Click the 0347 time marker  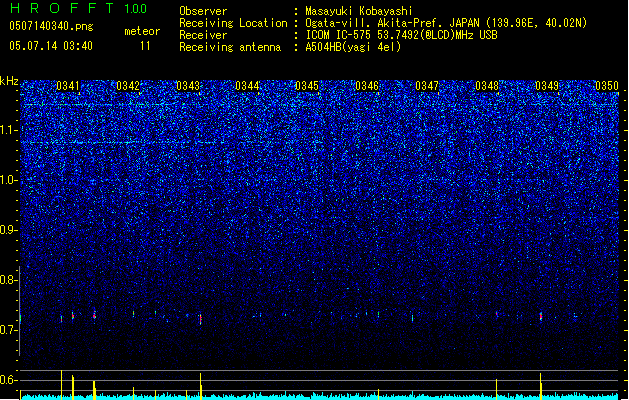[x=427, y=86]
